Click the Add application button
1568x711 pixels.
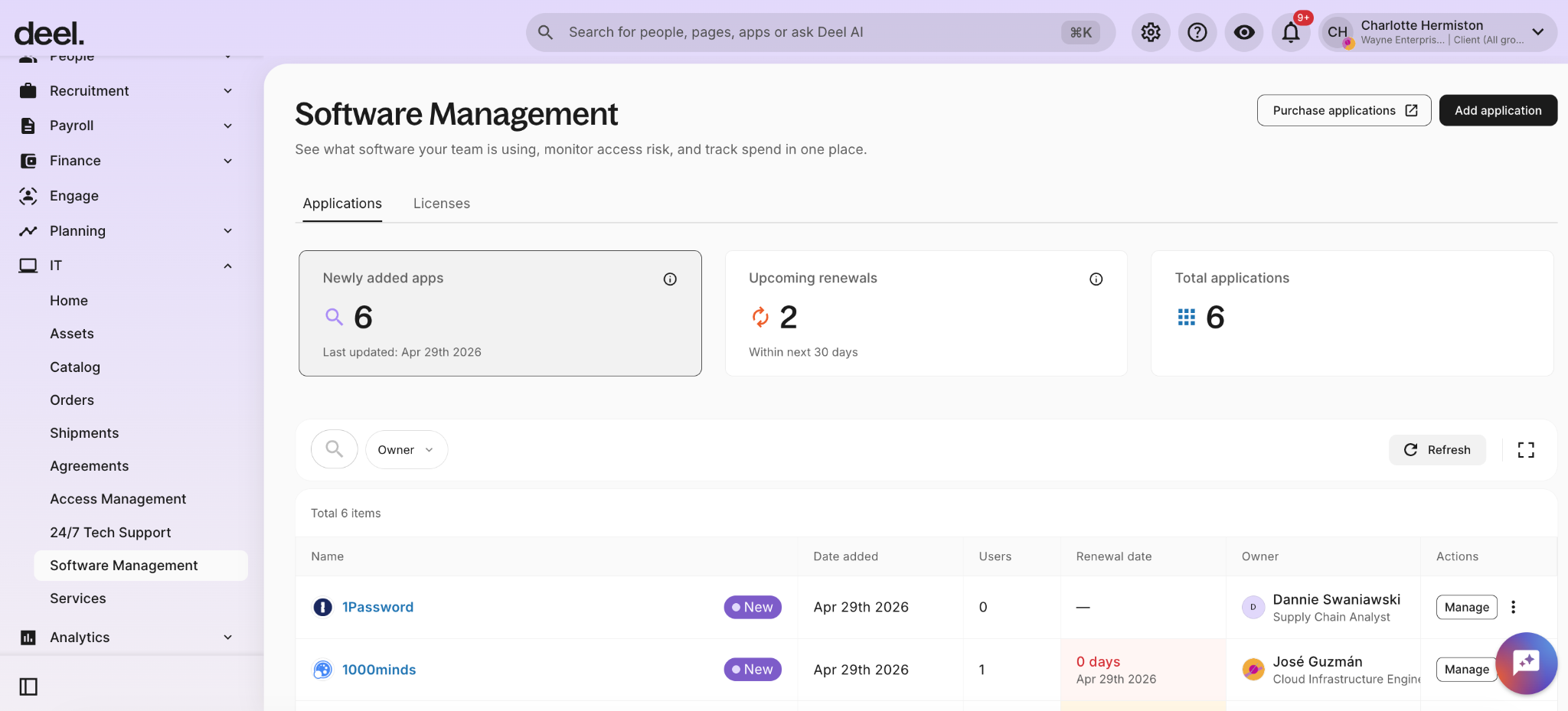click(x=1498, y=110)
